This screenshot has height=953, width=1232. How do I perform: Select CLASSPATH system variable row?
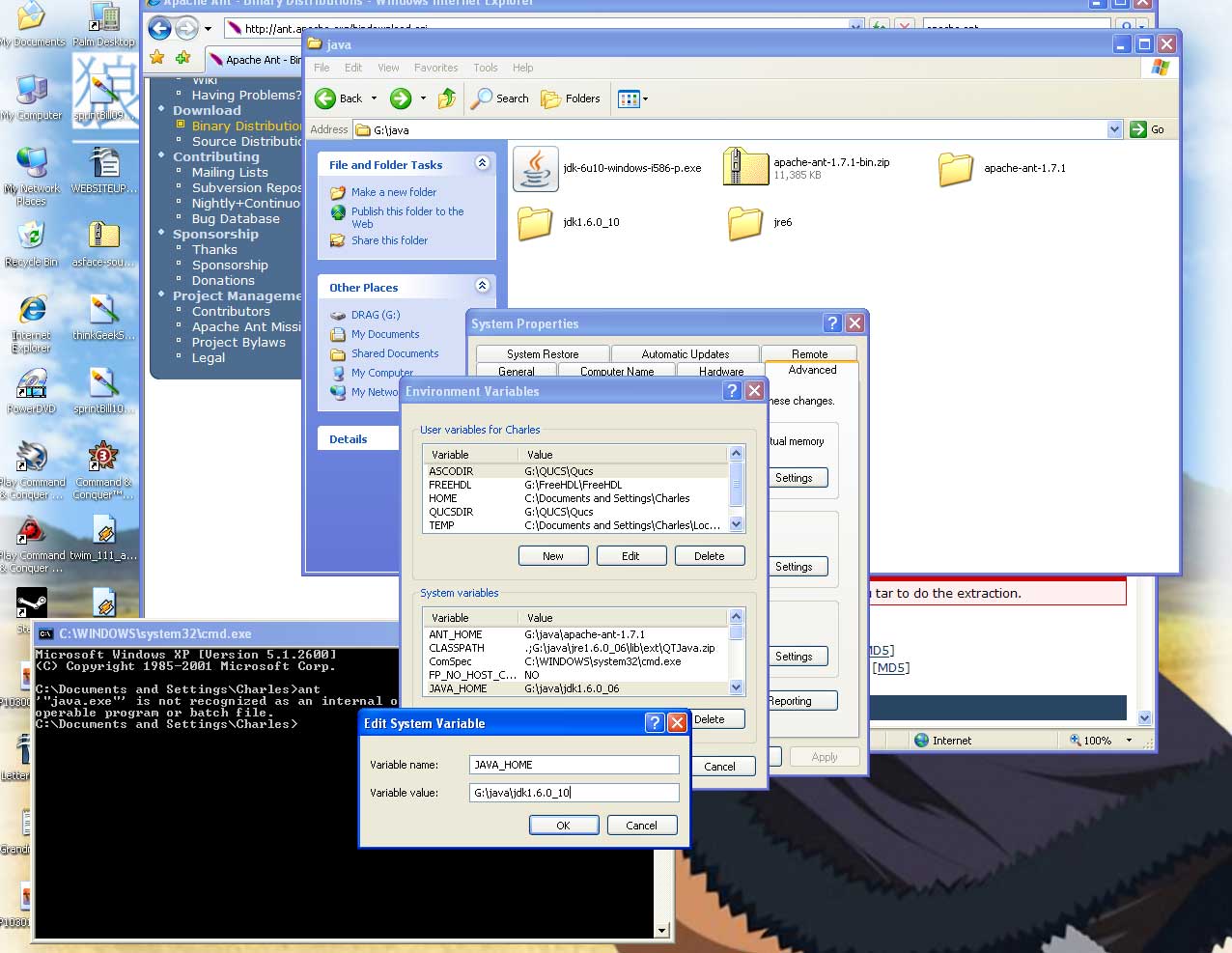(576, 648)
